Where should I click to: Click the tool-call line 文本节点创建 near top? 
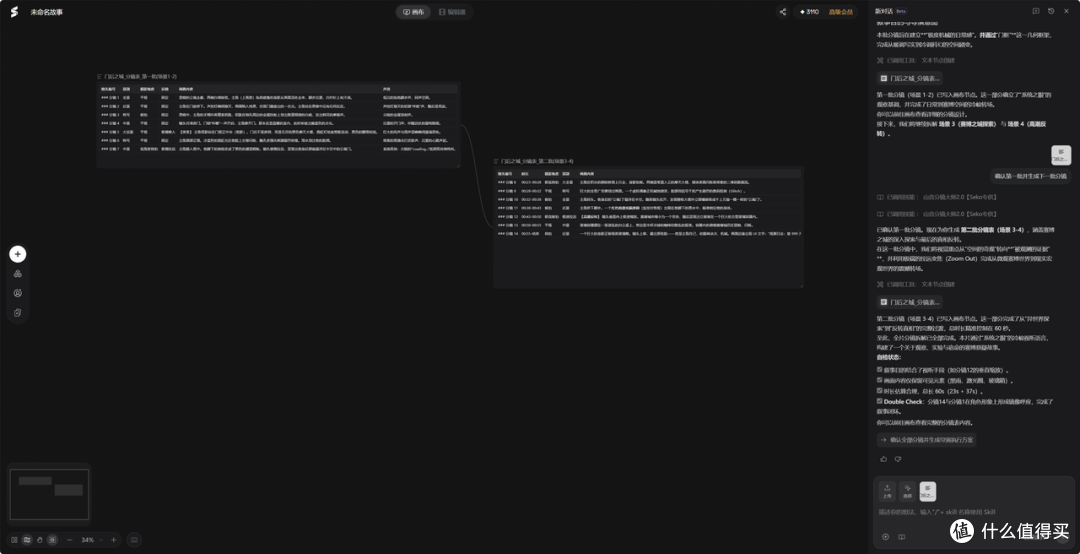point(916,60)
